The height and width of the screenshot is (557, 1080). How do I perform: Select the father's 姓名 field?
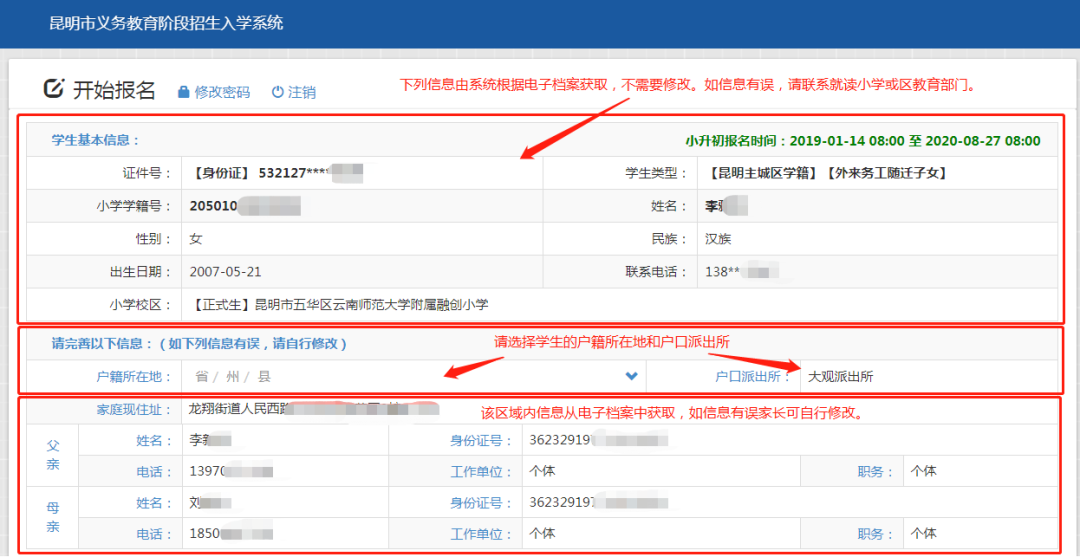285,440
